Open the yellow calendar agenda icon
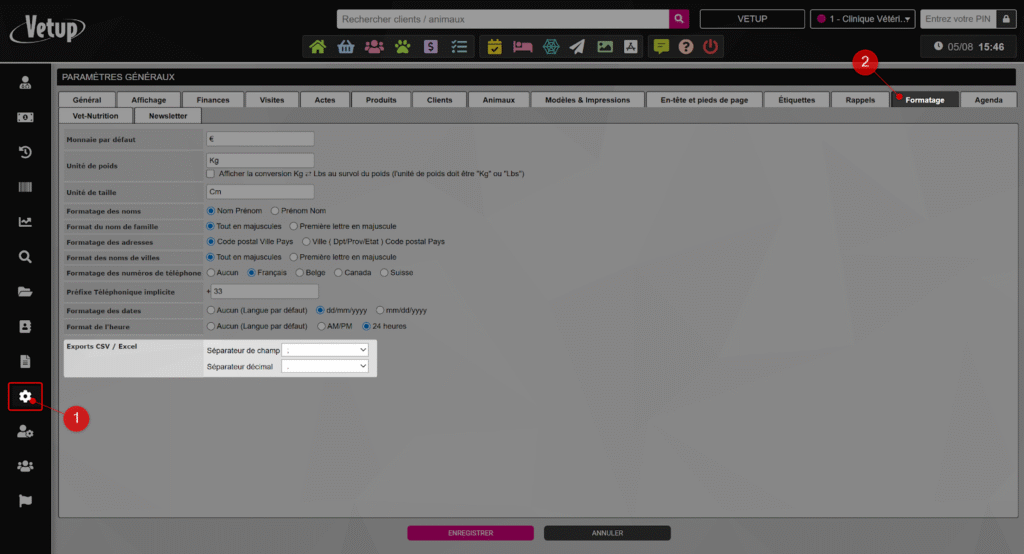 pos(494,47)
